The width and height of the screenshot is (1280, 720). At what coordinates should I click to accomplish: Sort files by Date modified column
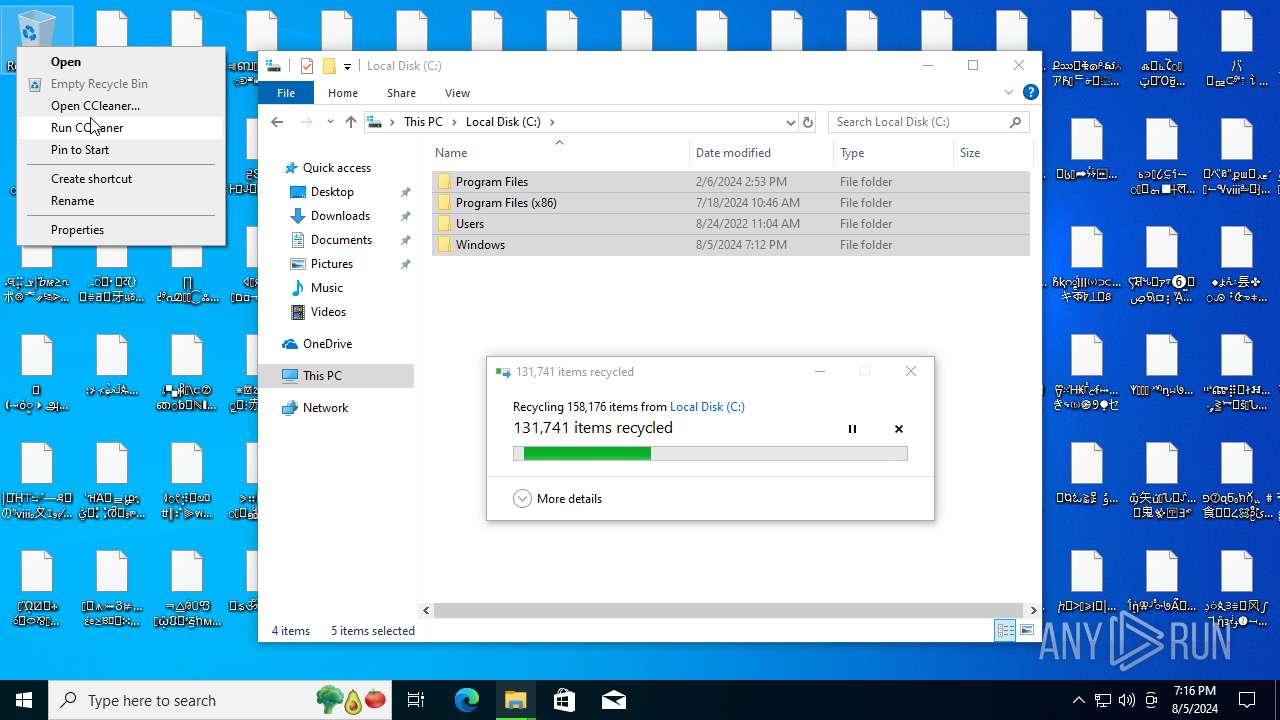click(x=761, y=153)
